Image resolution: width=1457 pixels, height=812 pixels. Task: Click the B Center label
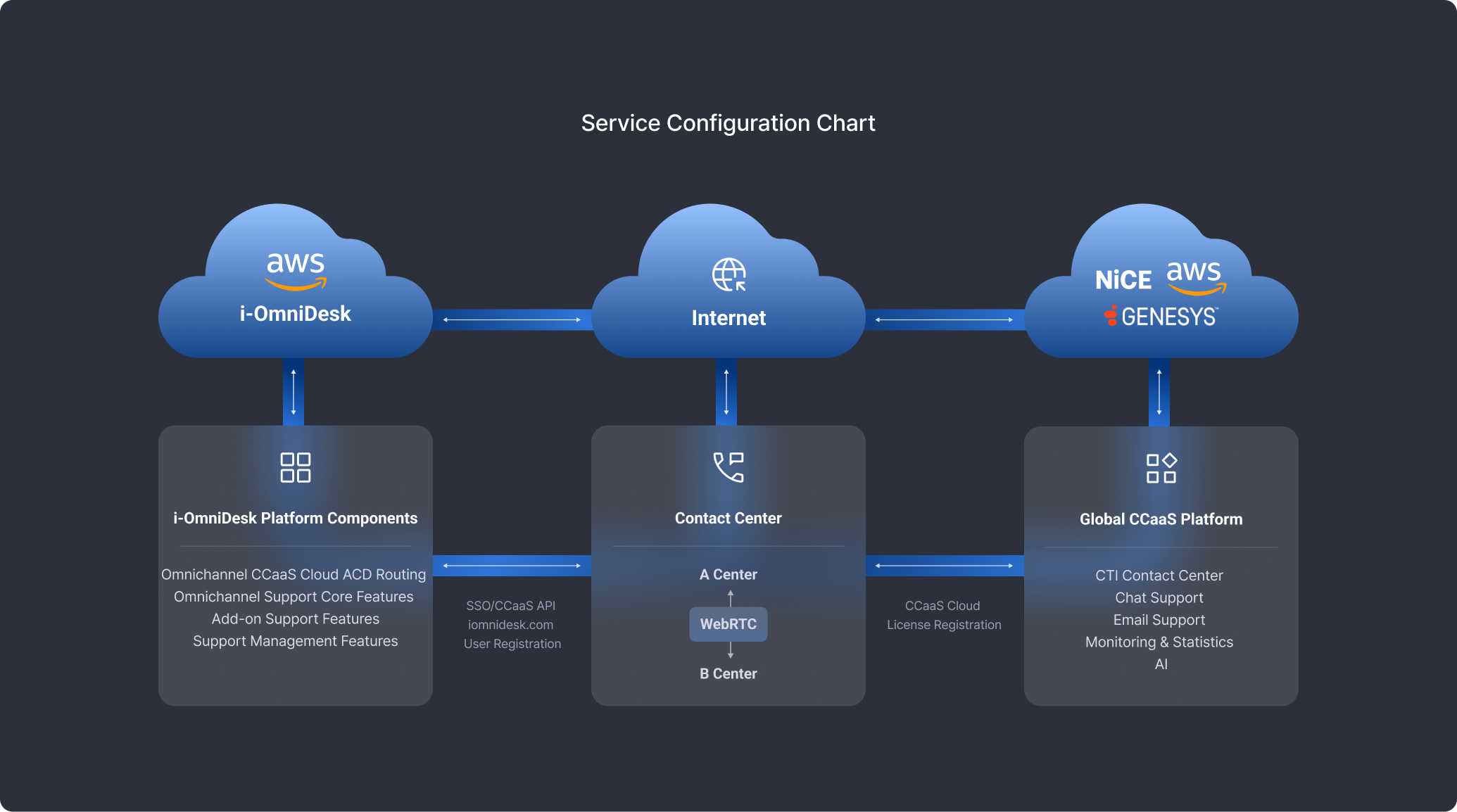coord(728,673)
